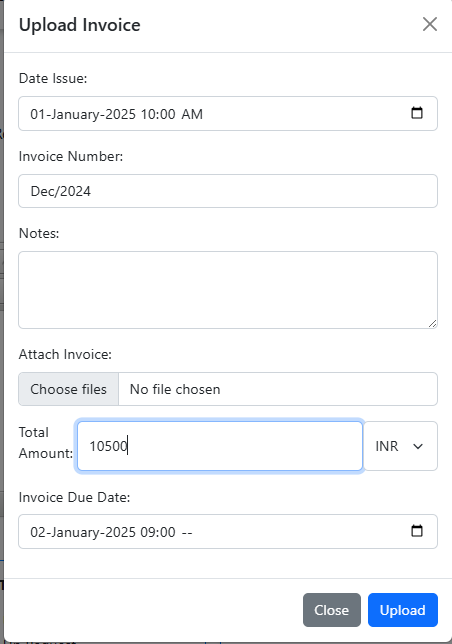Click the blue Upload button
The width and height of the screenshot is (452, 644).
pyautogui.click(x=403, y=610)
